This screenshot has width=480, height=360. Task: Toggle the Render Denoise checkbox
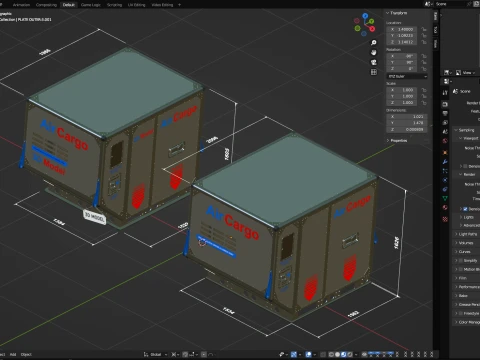point(465,209)
